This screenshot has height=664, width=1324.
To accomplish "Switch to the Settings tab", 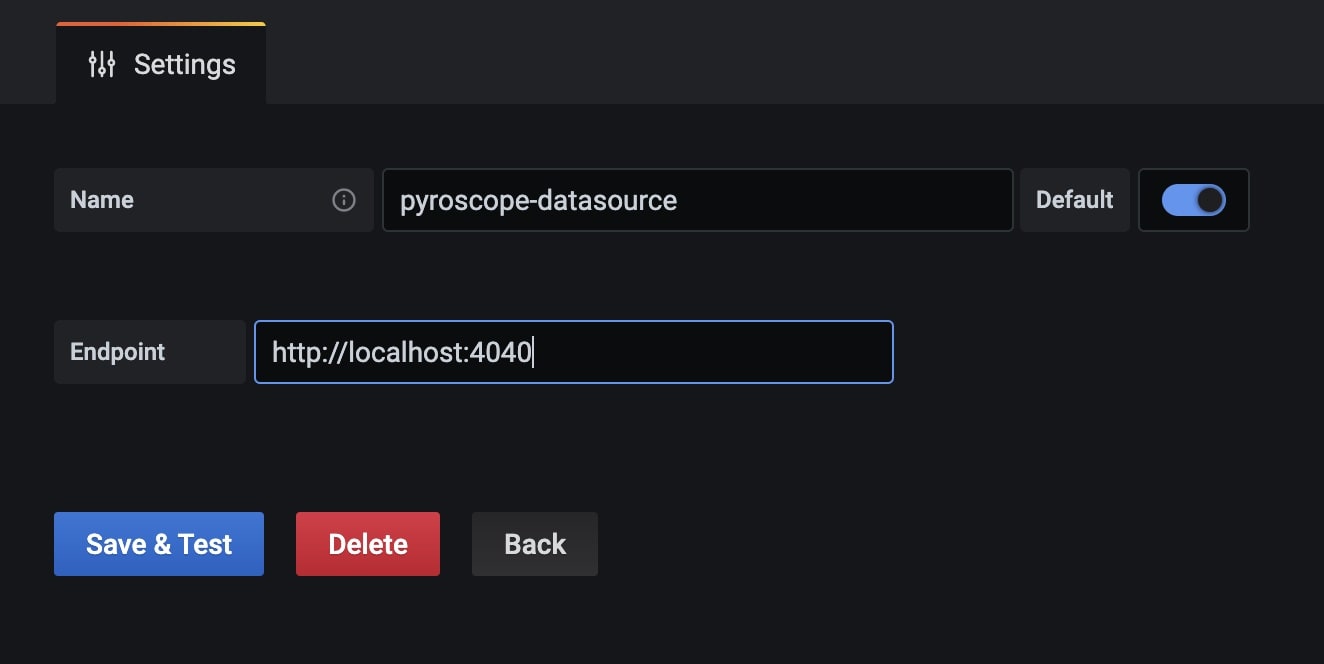I will 161,64.
